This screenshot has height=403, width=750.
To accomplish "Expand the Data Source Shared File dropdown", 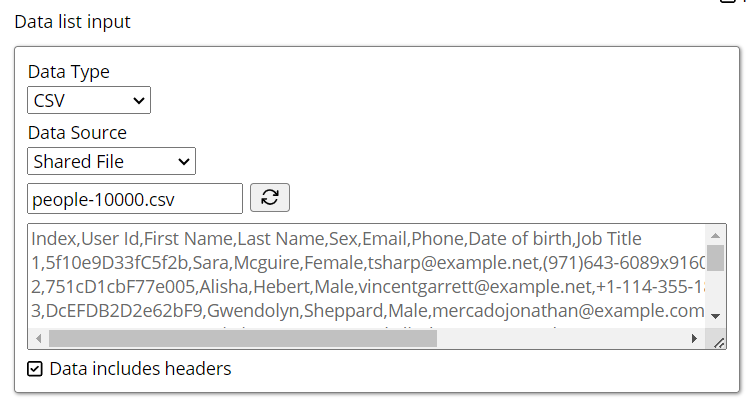I will (111, 161).
